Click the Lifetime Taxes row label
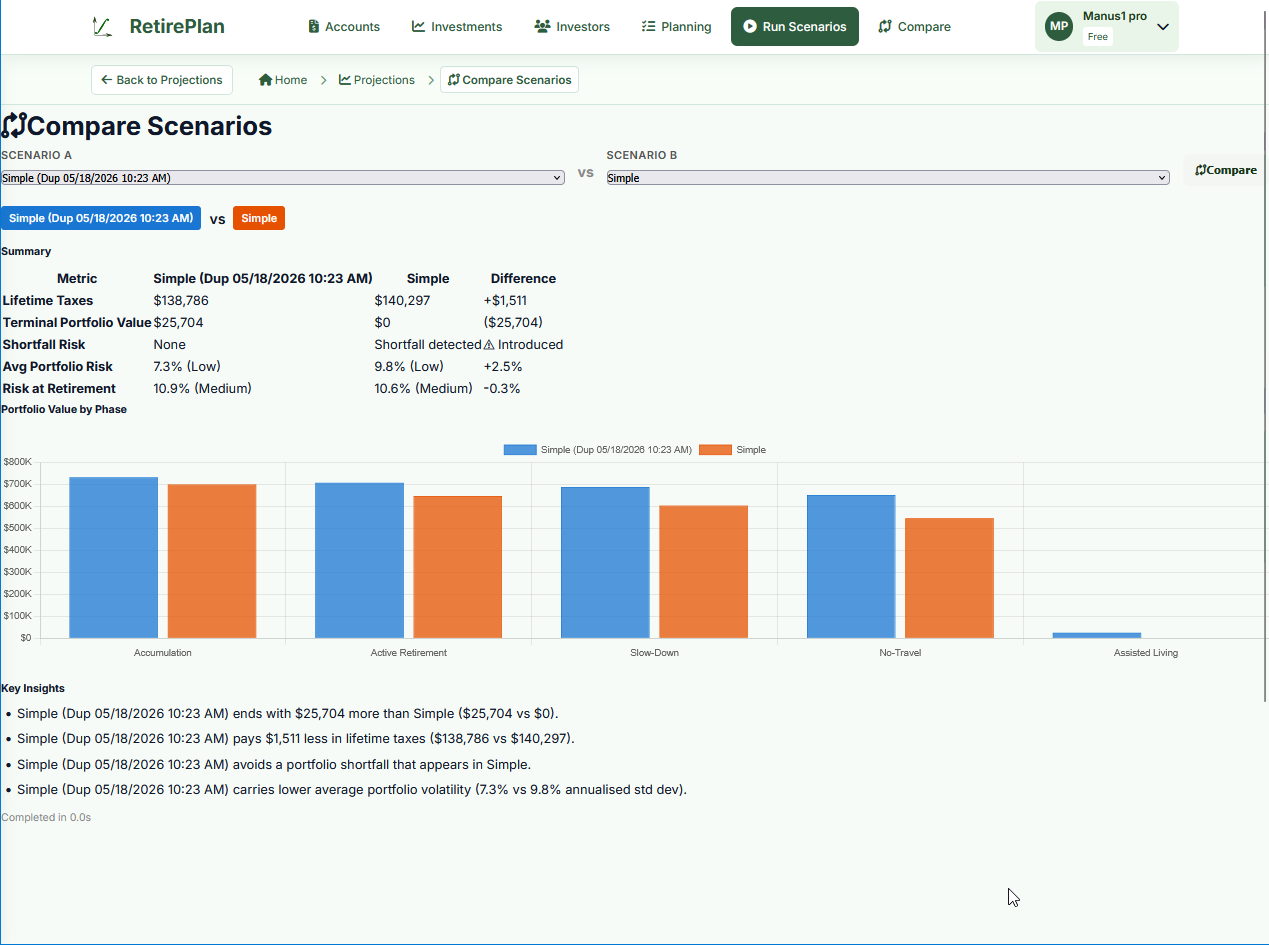The height and width of the screenshot is (945, 1269). [48, 300]
